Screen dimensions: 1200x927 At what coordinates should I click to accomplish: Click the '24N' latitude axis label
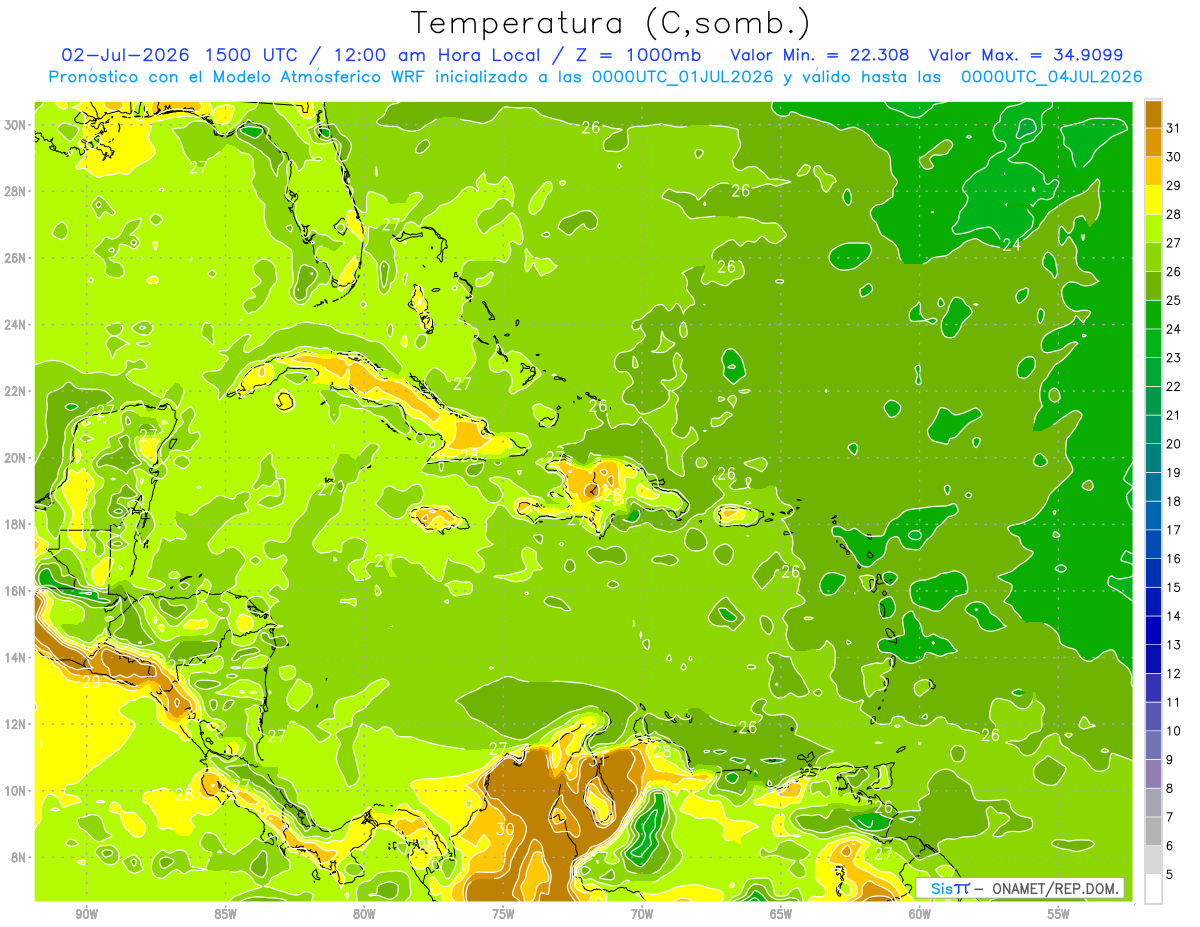(17, 324)
